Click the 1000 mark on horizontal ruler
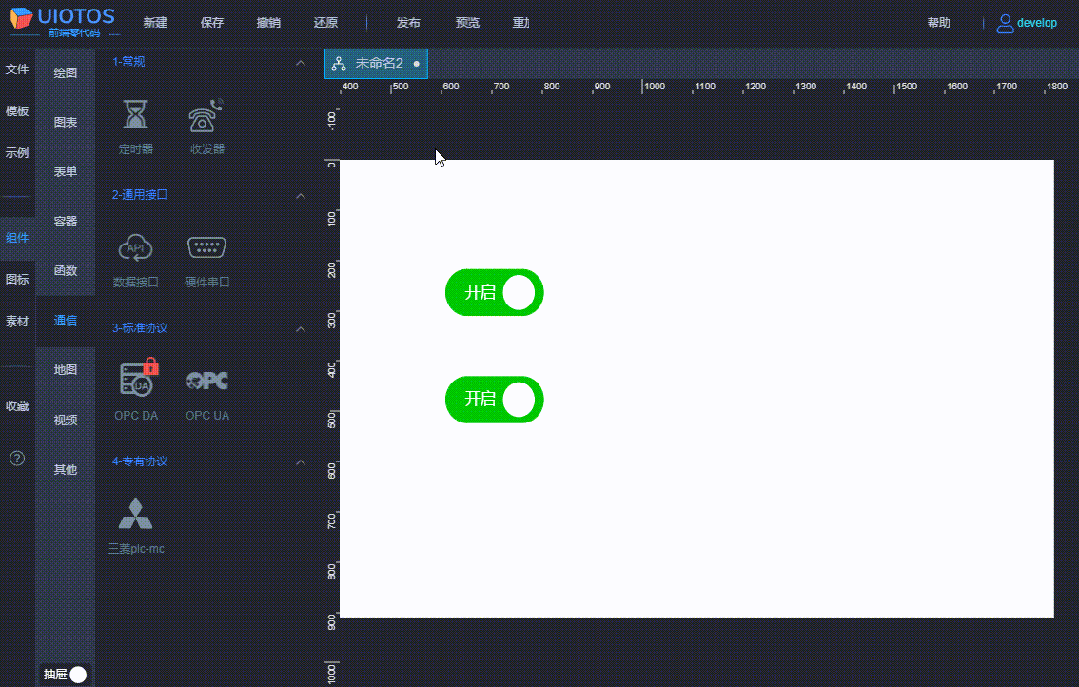The width and height of the screenshot is (1079, 687). (x=654, y=86)
